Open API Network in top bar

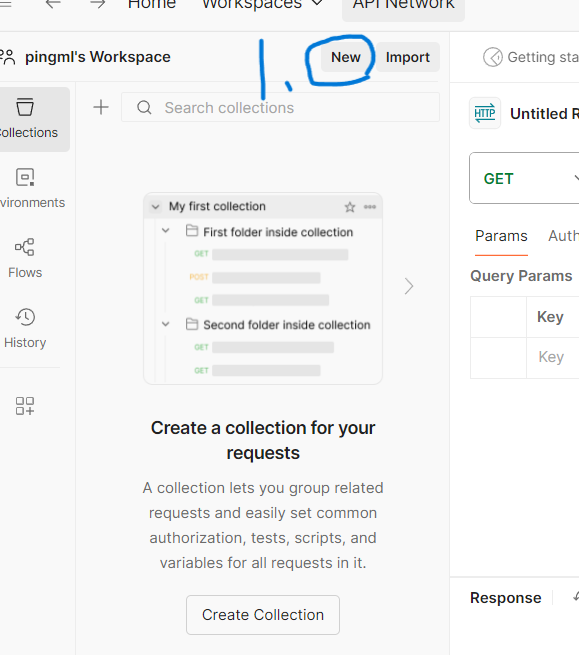tap(403, 7)
